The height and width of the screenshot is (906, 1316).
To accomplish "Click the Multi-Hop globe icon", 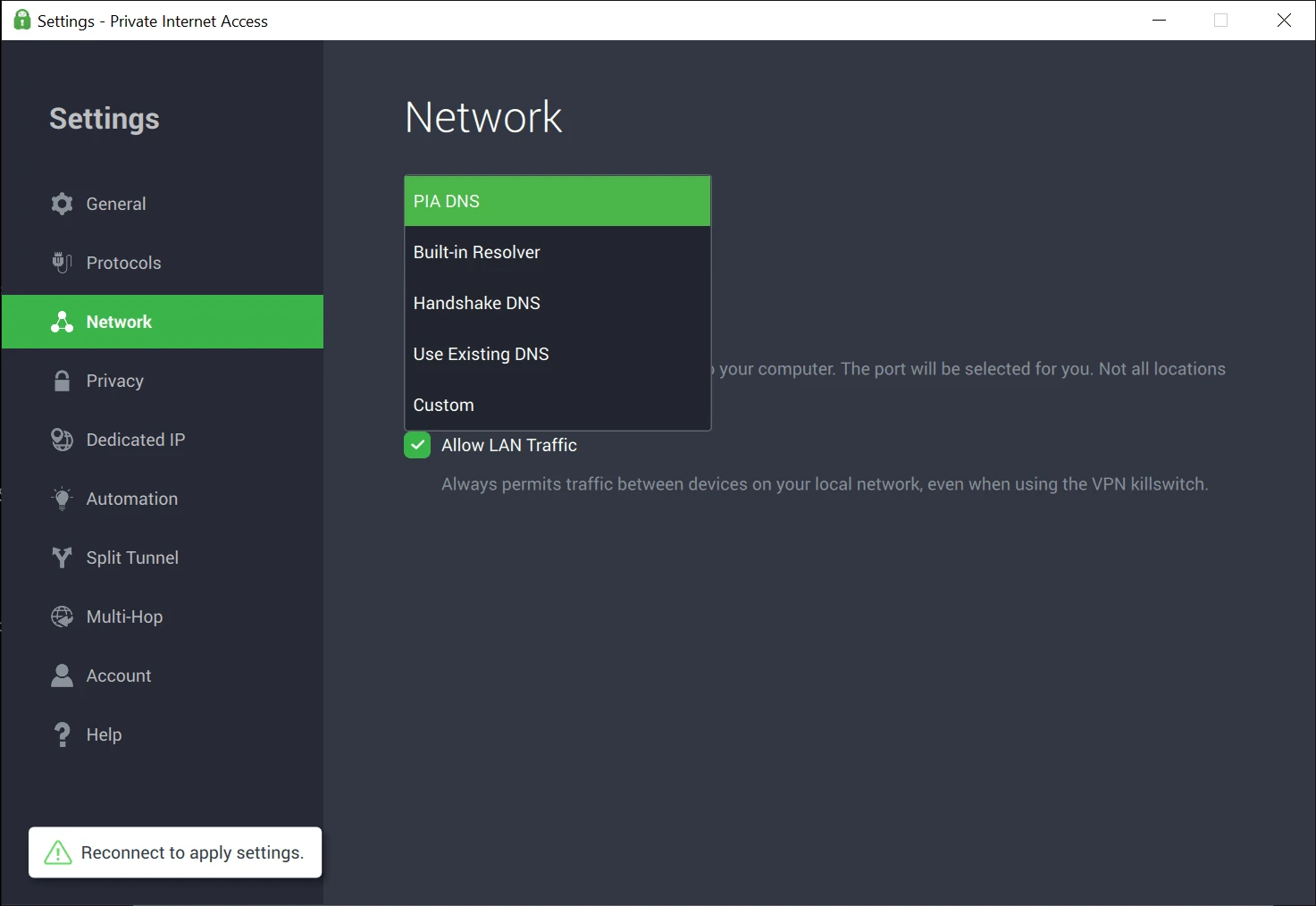I will [x=62, y=617].
